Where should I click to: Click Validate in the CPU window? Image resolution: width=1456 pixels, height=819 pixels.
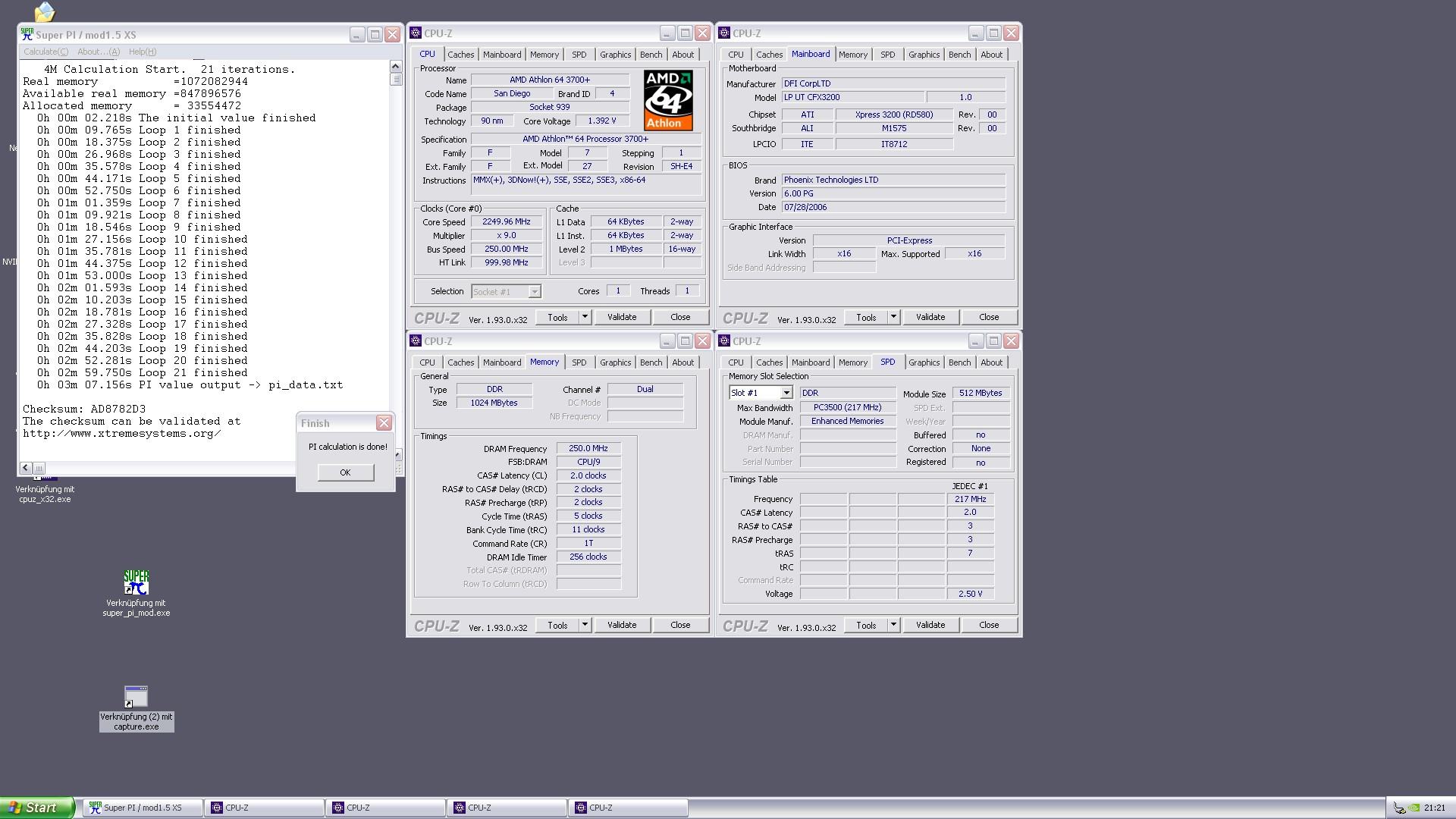622,317
